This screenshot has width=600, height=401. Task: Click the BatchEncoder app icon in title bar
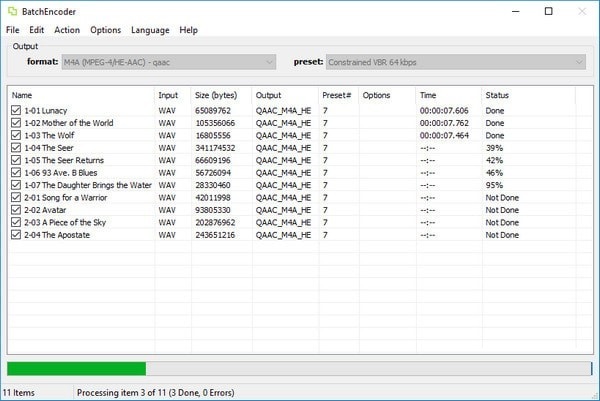[11, 11]
